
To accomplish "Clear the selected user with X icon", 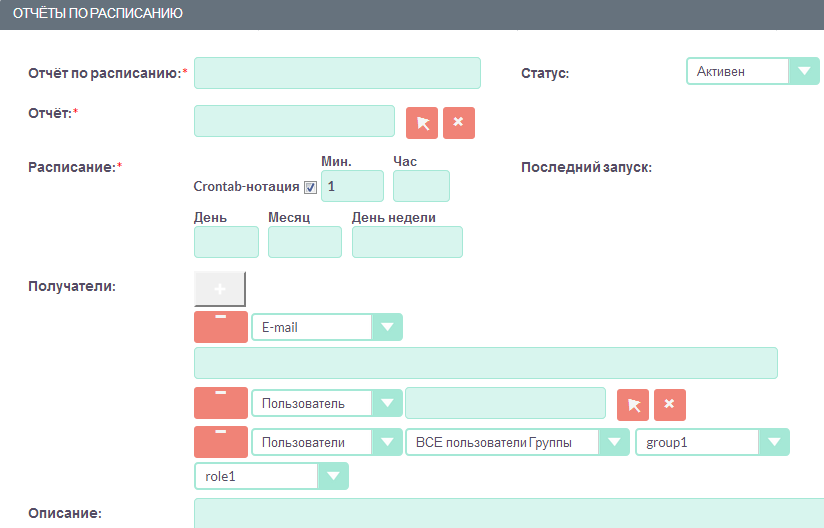I will coord(670,404).
